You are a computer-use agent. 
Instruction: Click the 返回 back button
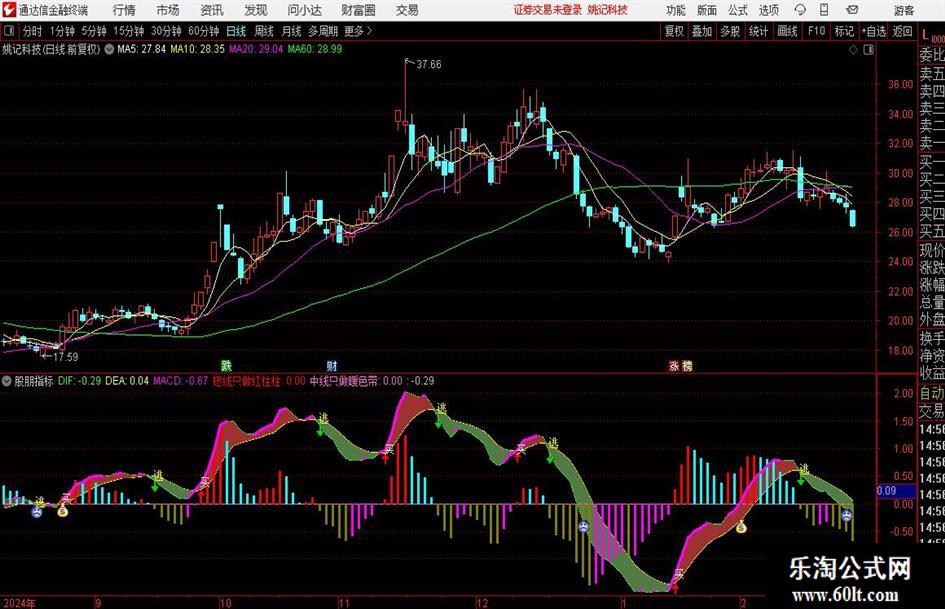pyautogui.click(x=902, y=31)
